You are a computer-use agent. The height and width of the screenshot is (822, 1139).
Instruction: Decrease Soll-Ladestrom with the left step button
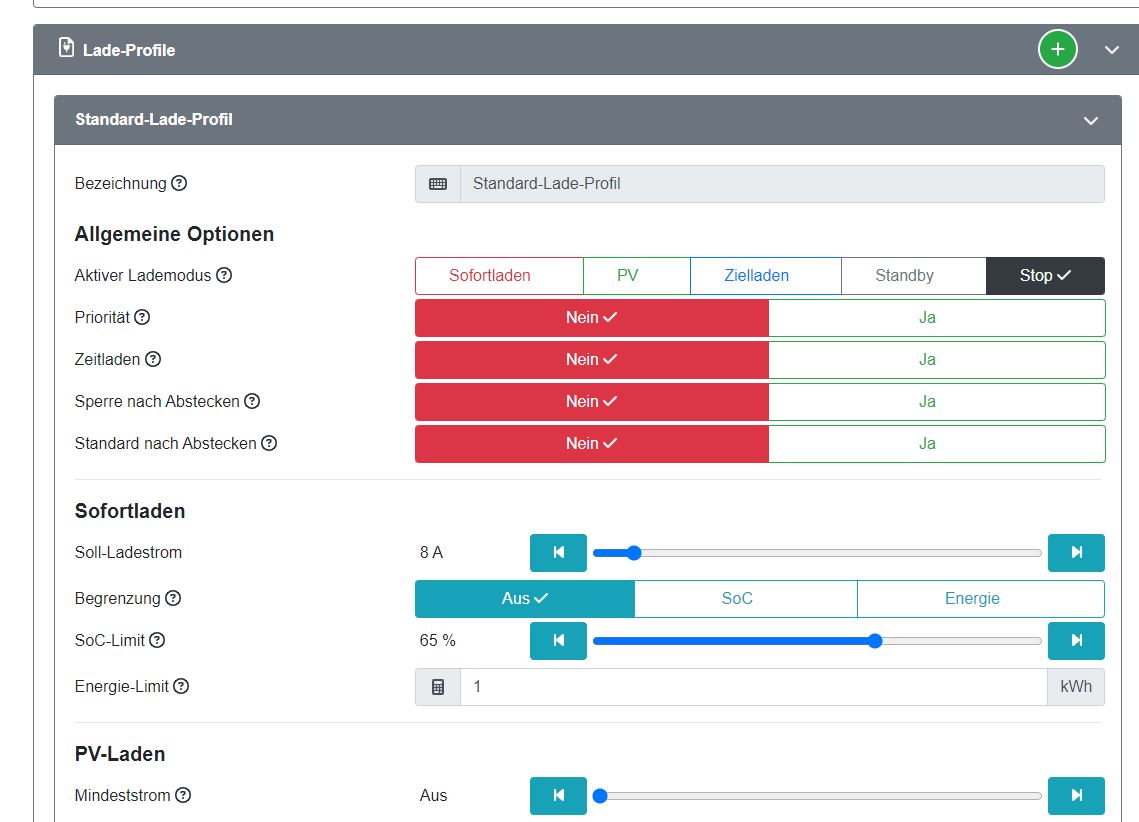tap(558, 552)
